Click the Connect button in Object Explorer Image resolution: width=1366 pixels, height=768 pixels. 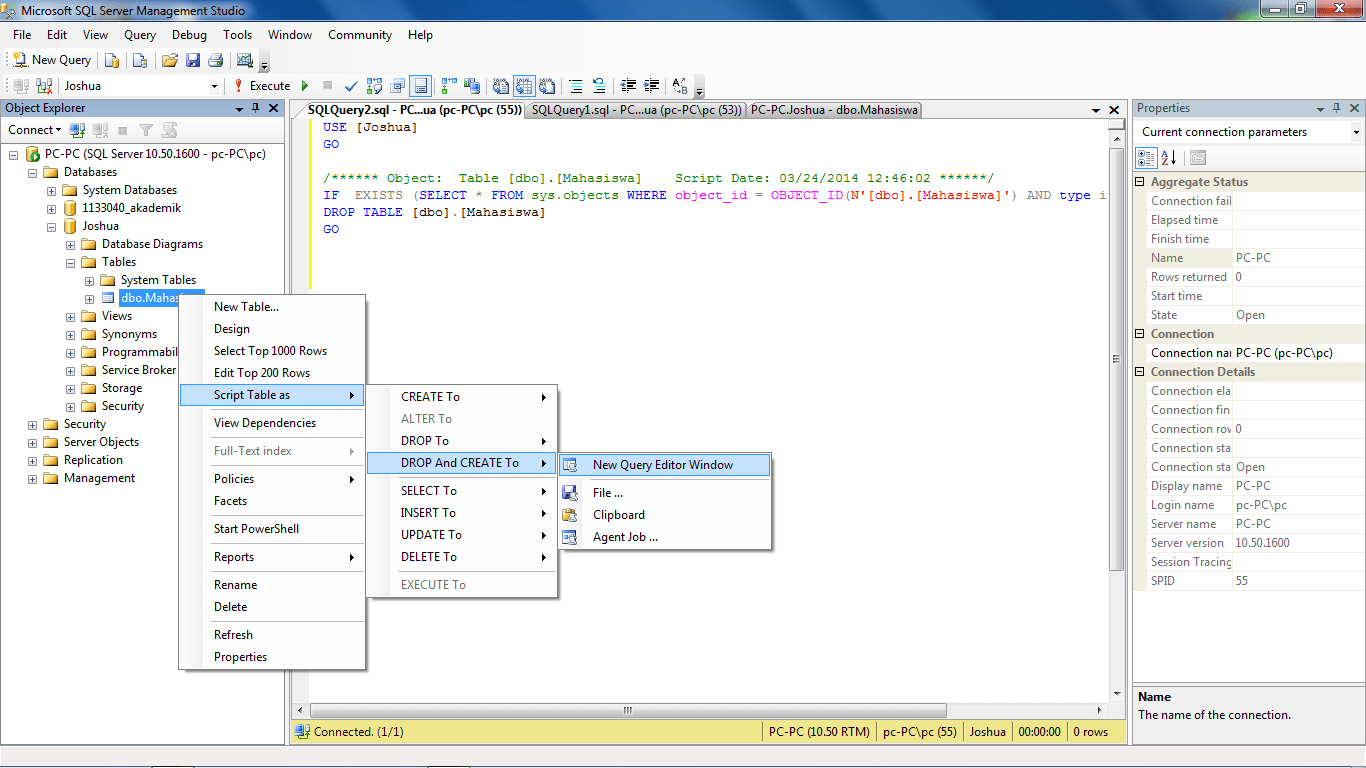pyautogui.click(x=34, y=130)
